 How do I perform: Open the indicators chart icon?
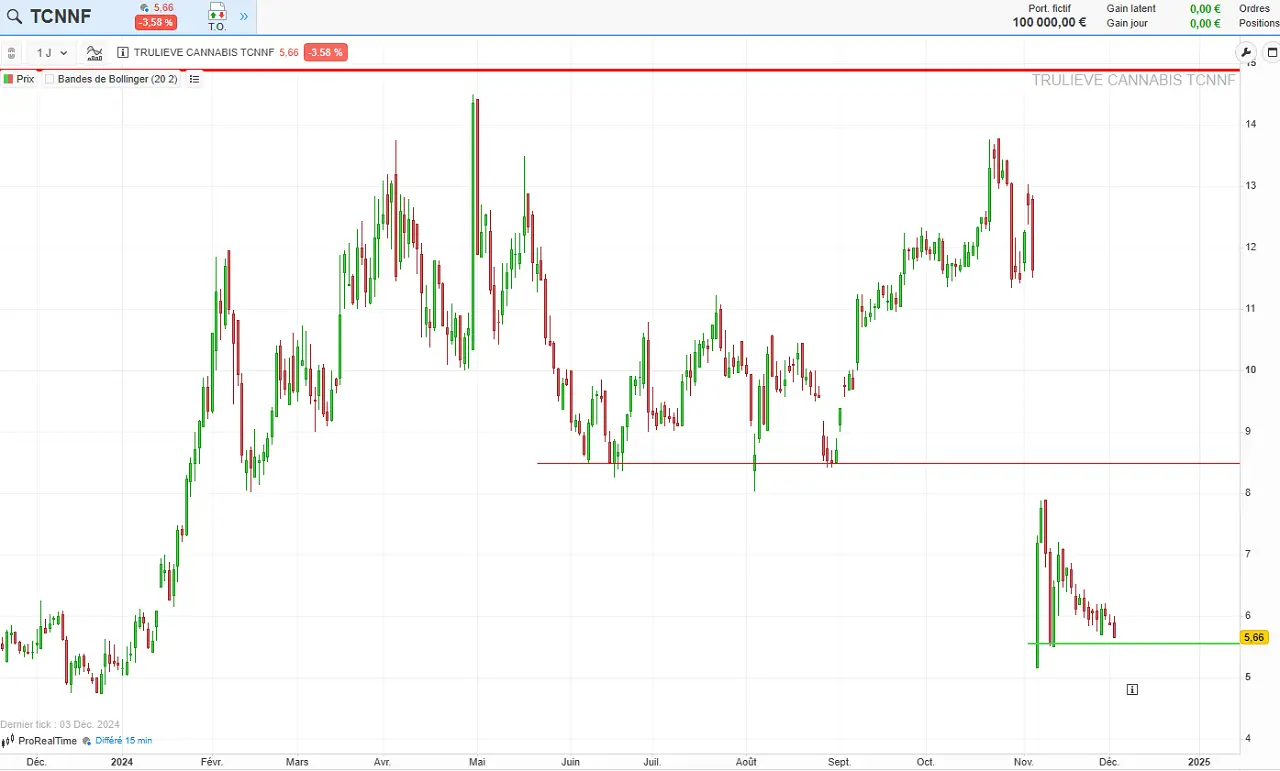coord(95,53)
